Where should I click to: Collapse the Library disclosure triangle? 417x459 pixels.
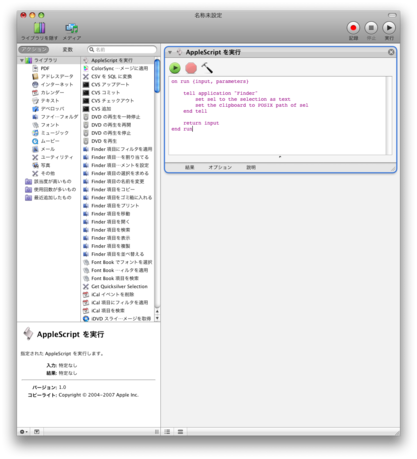click(22, 60)
